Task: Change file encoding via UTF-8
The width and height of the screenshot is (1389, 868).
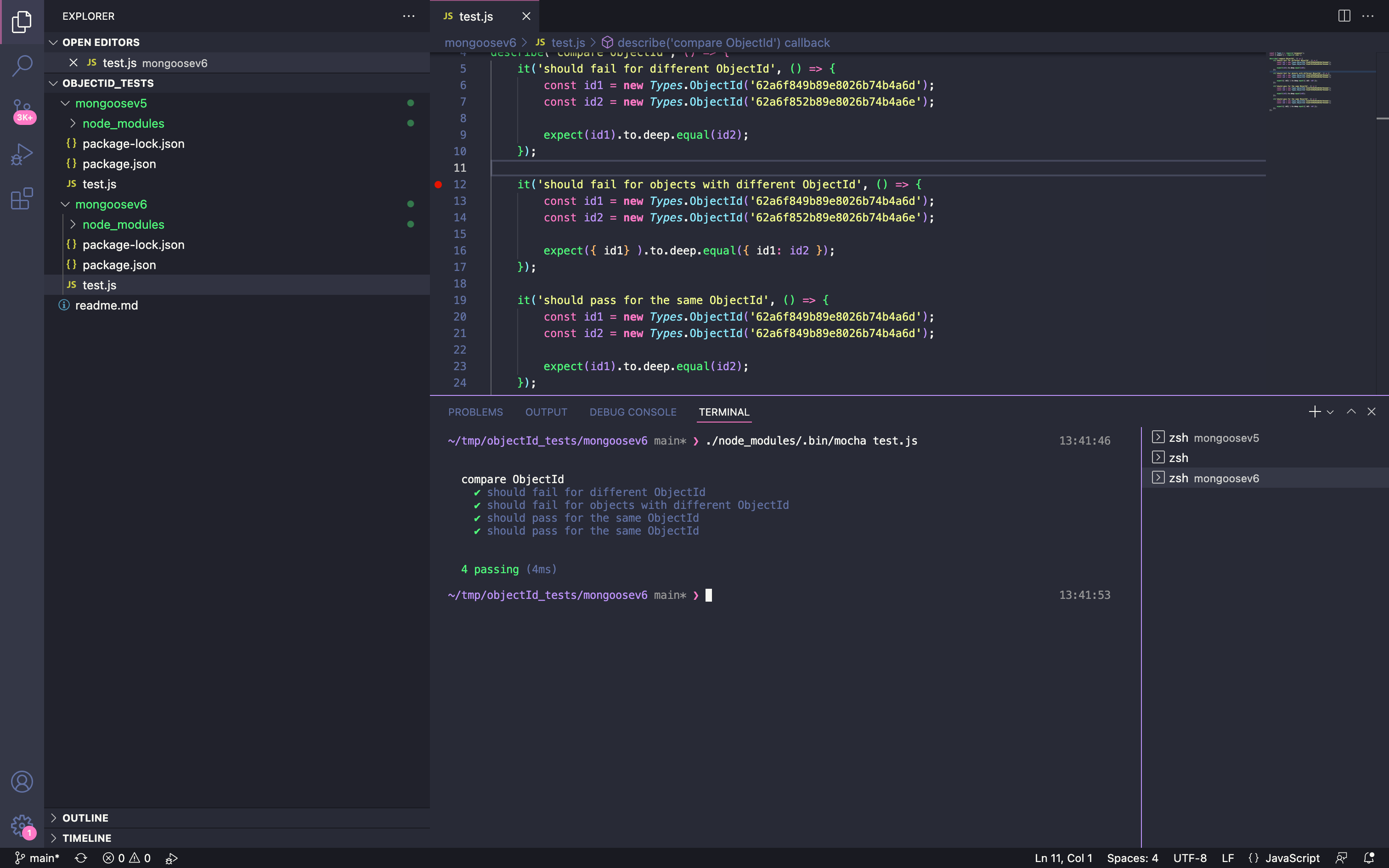Action: coord(1189,858)
